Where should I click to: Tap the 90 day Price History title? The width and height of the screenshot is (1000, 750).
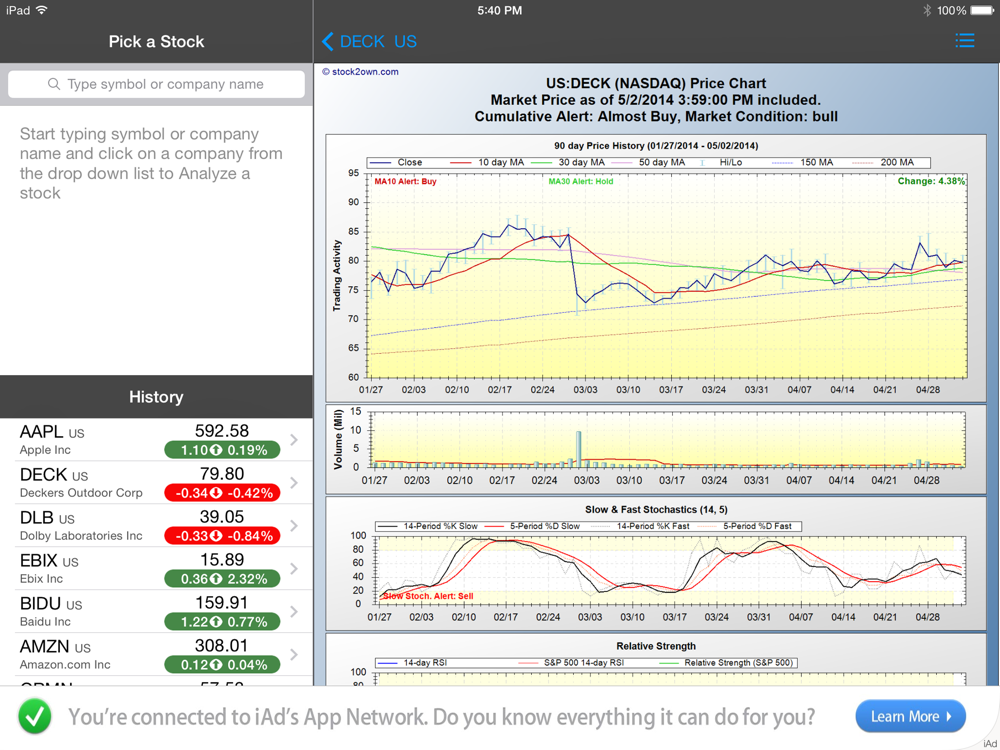(656, 146)
